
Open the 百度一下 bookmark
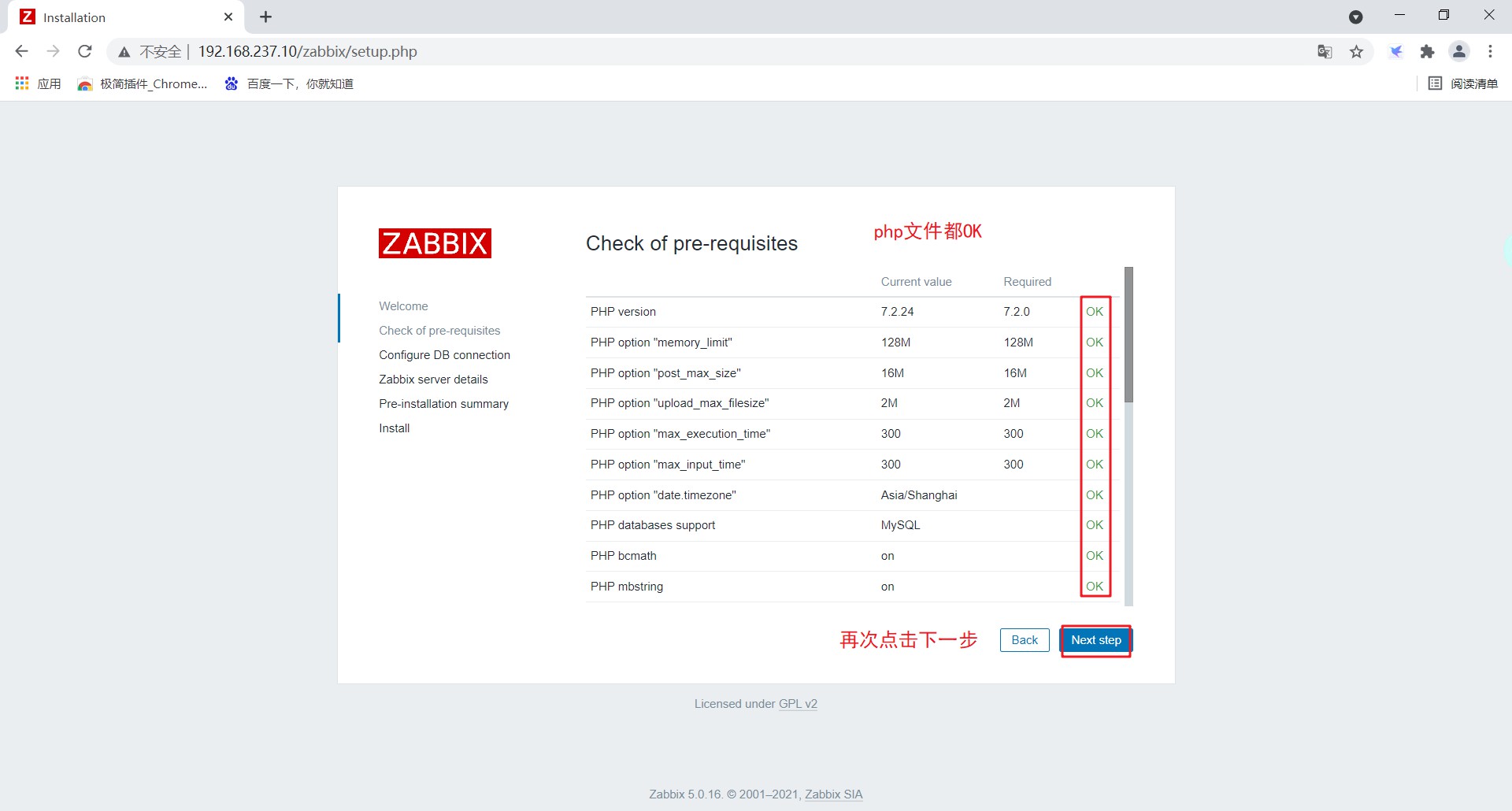point(289,83)
